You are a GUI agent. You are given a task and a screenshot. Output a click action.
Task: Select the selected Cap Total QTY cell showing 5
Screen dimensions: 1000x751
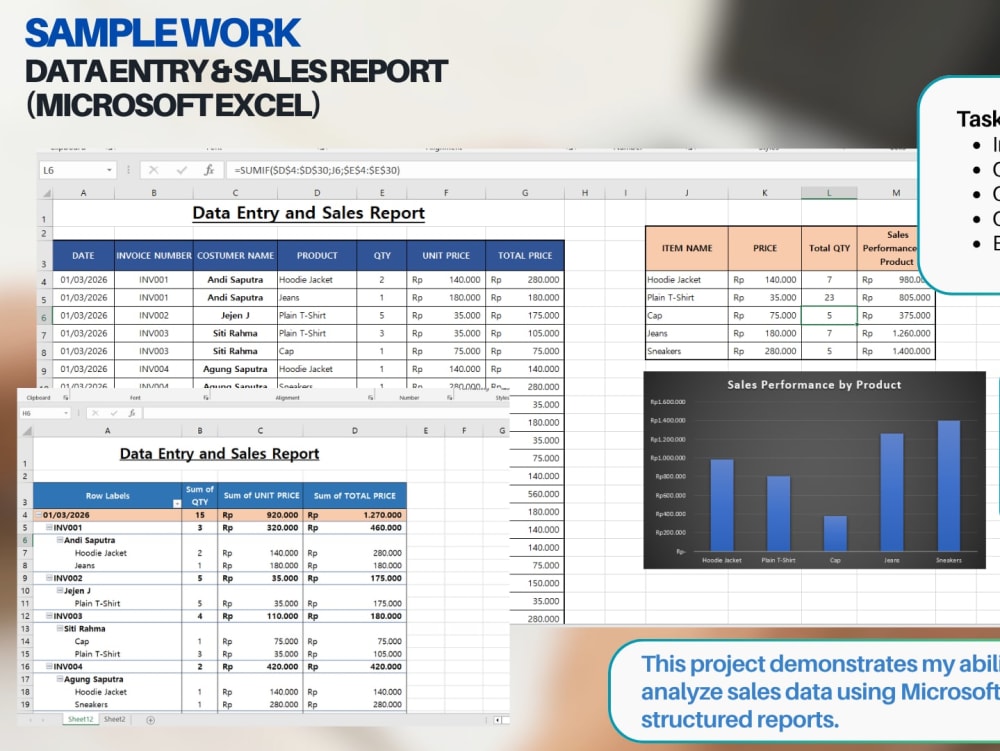coord(829,315)
